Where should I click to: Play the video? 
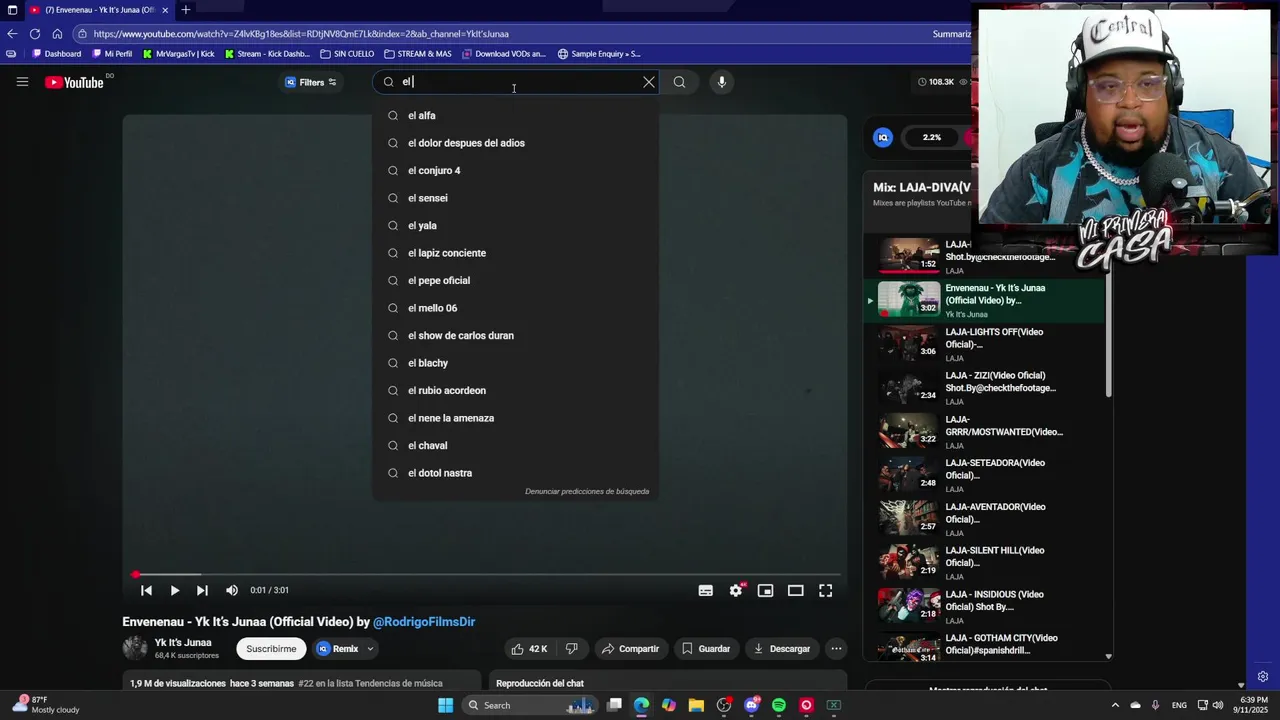(x=174, y=590)
